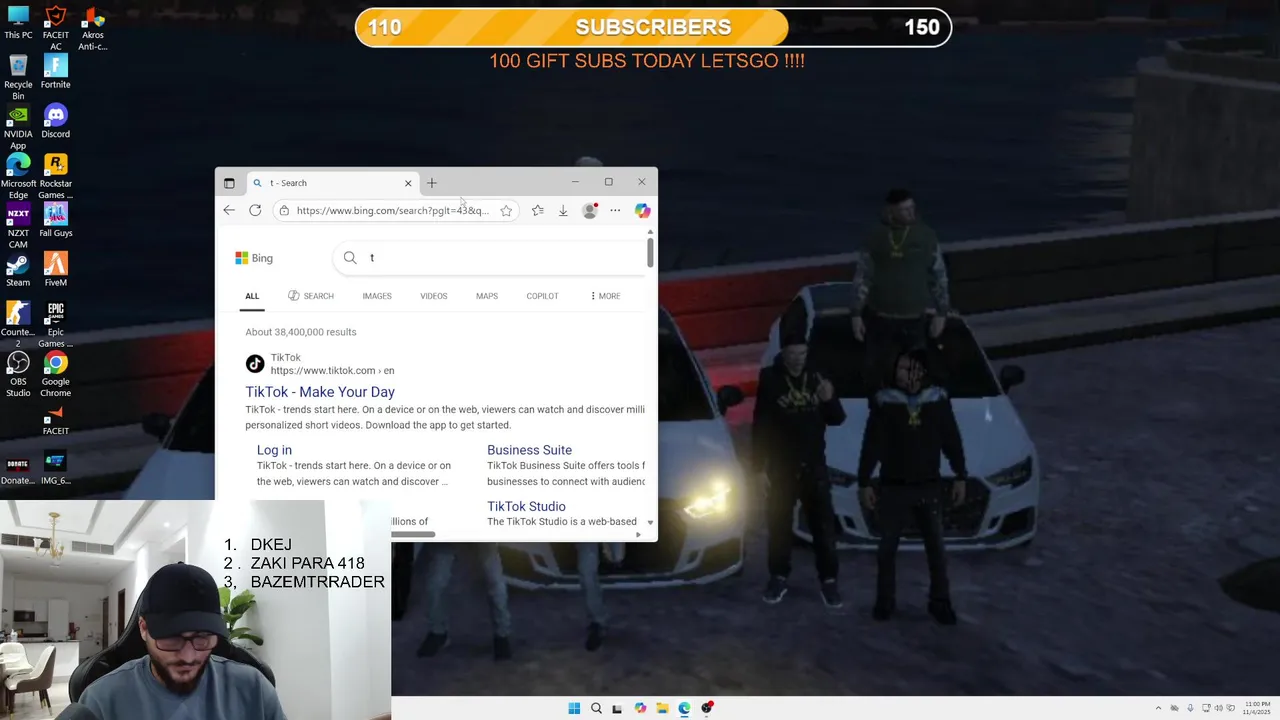Click the Bing logo

254,258
